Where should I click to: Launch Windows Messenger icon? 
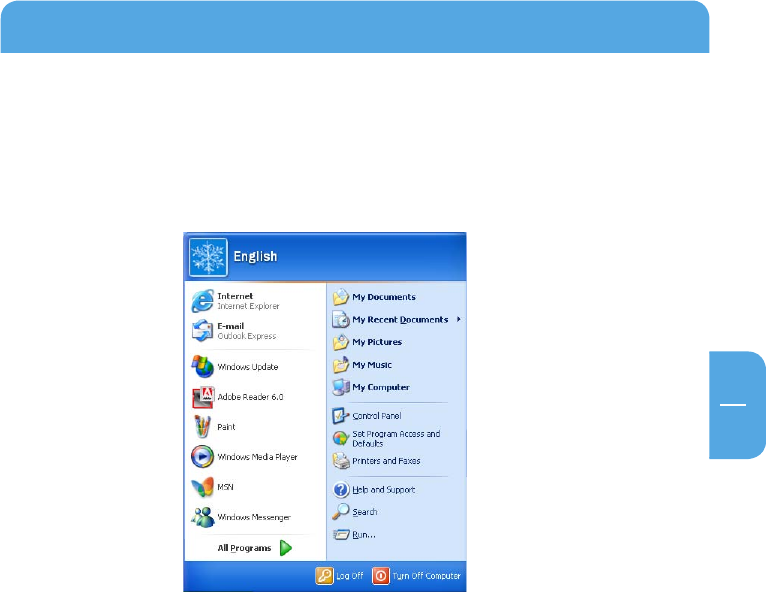pyautogui.click(x=202, y=517)
